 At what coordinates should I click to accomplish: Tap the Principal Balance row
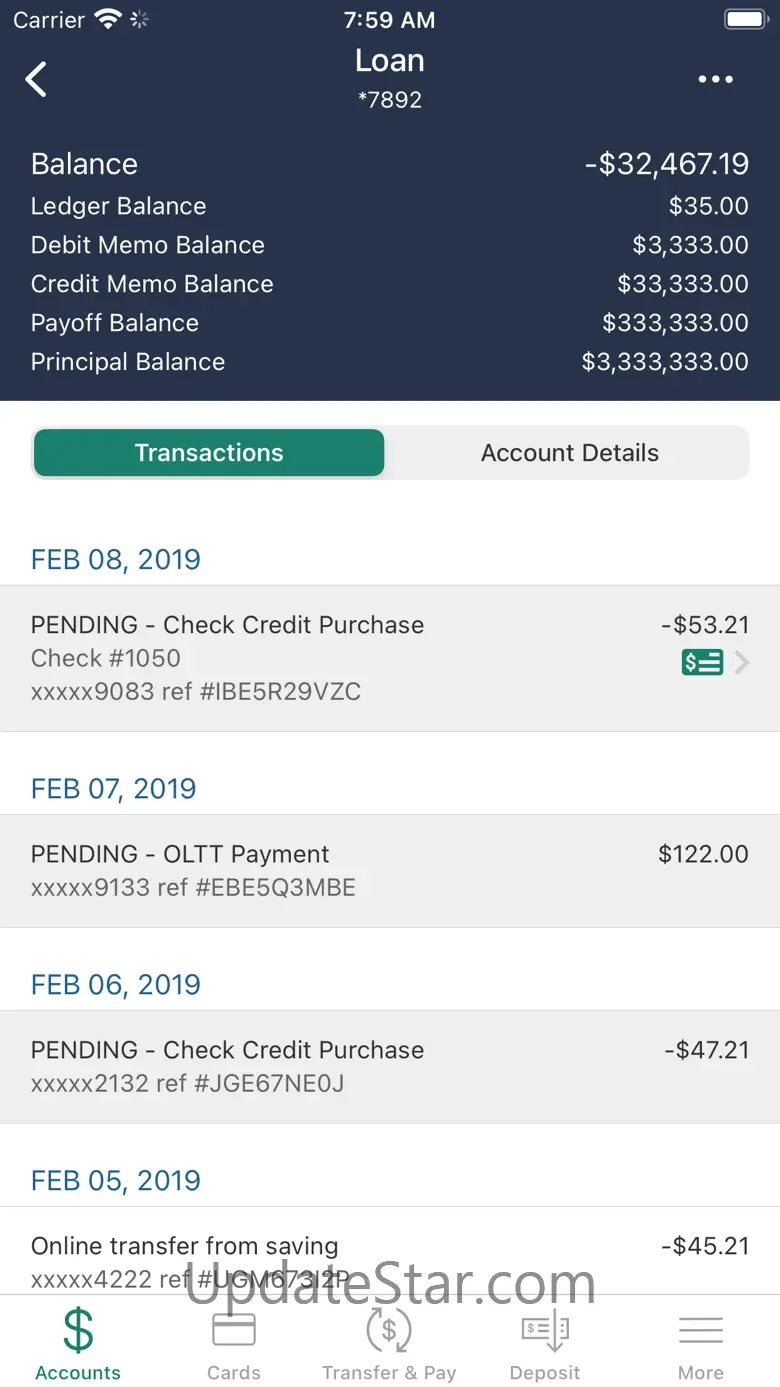(390, 362)
